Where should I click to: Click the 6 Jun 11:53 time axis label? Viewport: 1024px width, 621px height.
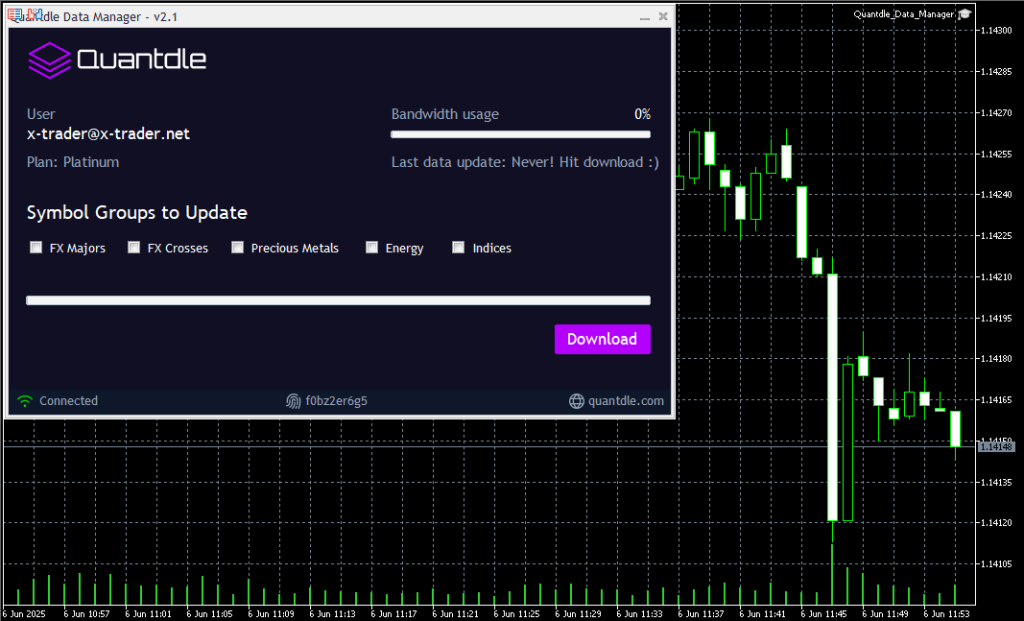946,614
